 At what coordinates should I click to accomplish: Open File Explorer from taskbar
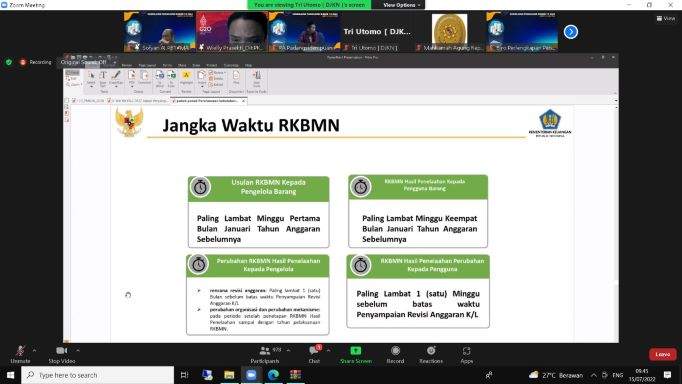229,375
